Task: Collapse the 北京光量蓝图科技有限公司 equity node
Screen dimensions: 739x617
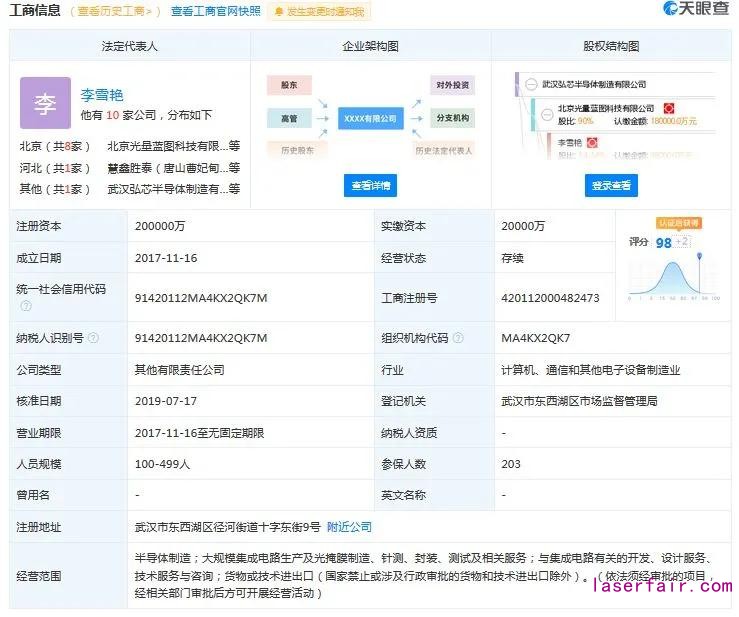Action: tap(549, 115)
